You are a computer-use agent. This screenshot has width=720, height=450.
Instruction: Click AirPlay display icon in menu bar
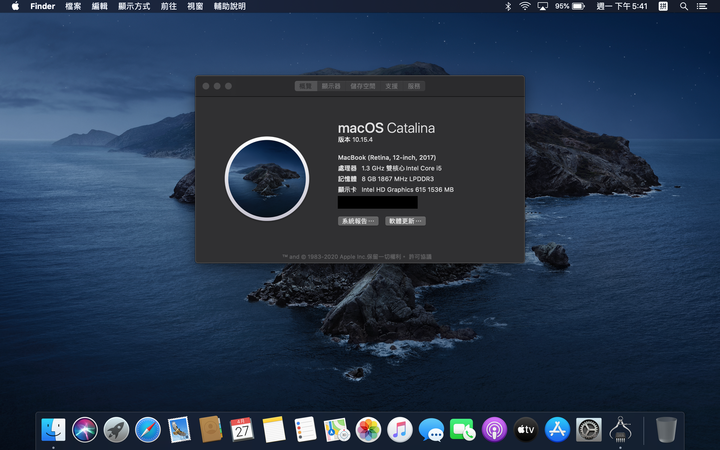point(543,6)
